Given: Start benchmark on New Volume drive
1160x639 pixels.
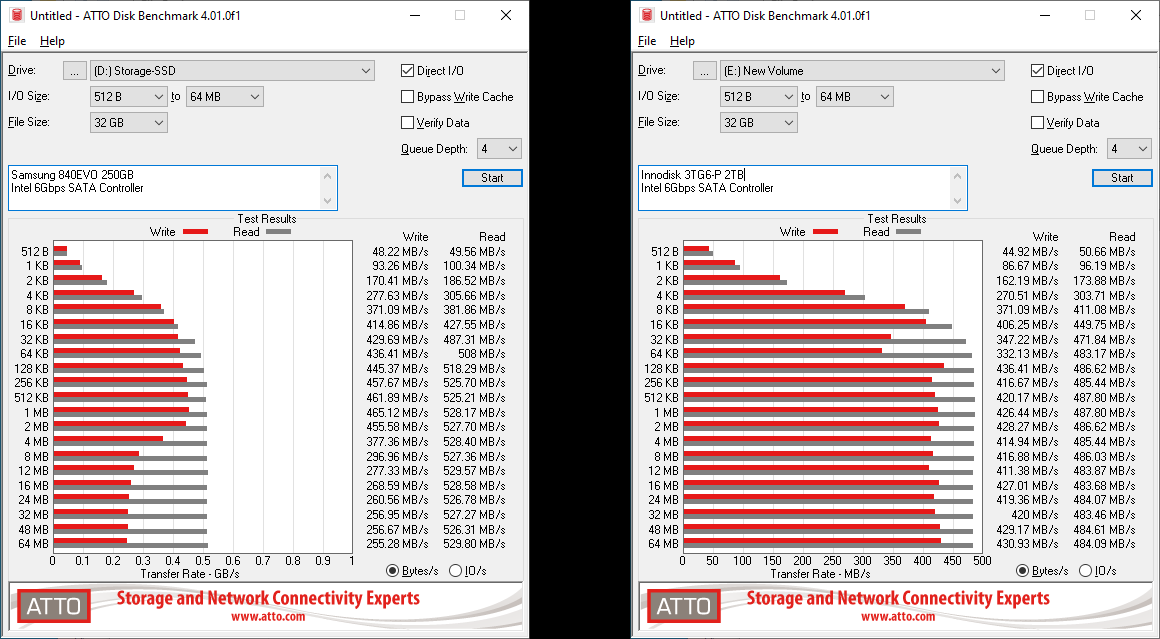Looking at the screenshot, I should [1122, 178].
